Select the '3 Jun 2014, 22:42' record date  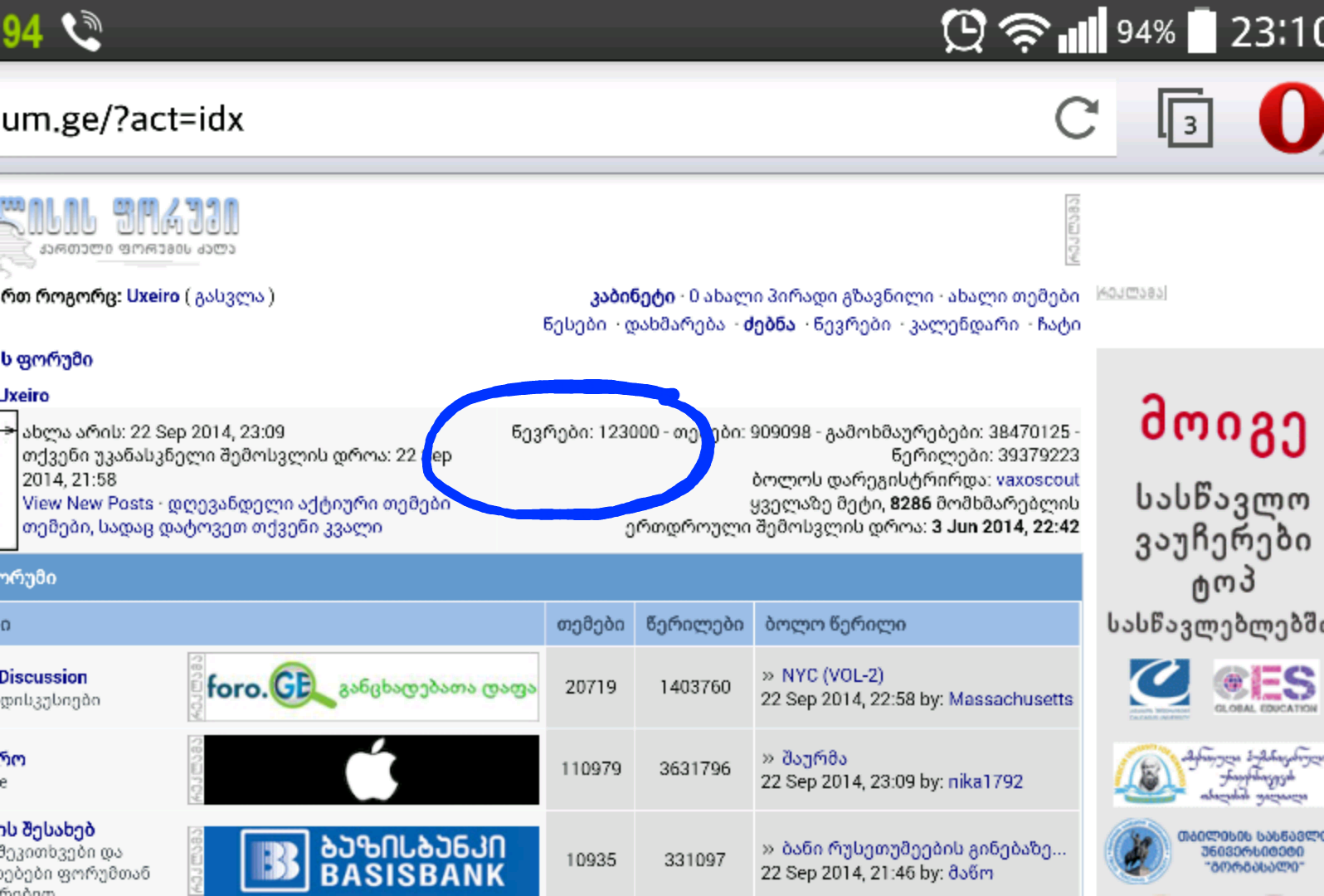point(1005,527)
